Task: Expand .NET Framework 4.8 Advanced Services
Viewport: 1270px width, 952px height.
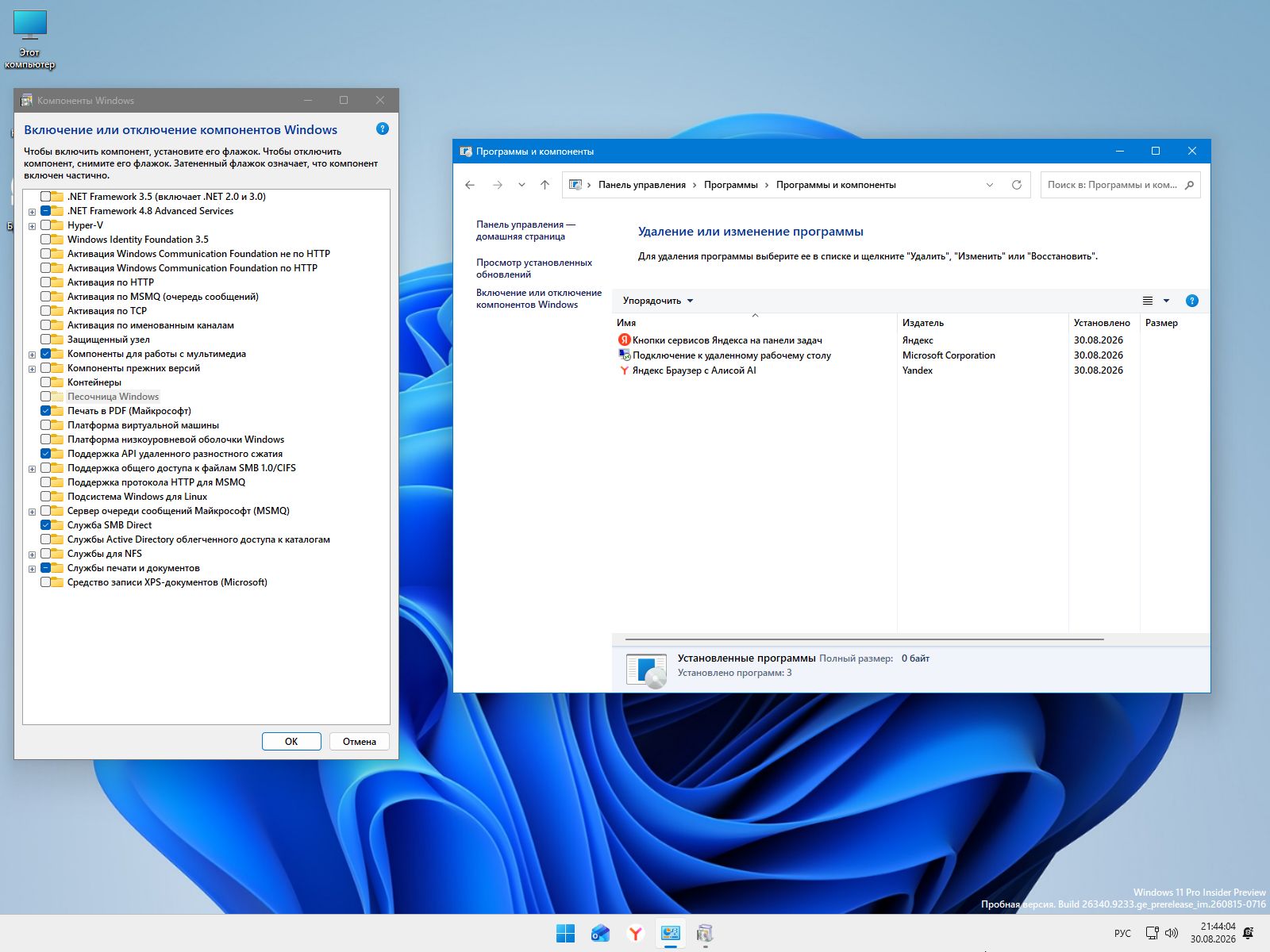Action: (32, 212)
